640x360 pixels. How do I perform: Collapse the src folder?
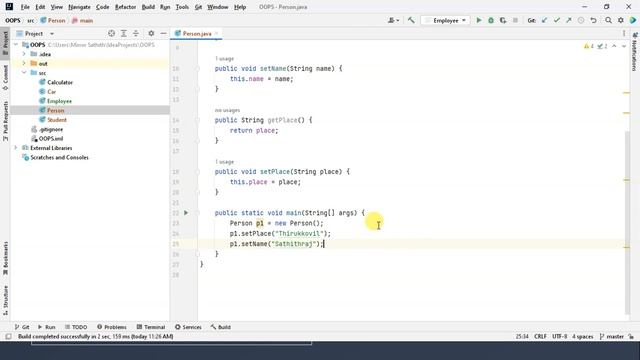point(24,73)
